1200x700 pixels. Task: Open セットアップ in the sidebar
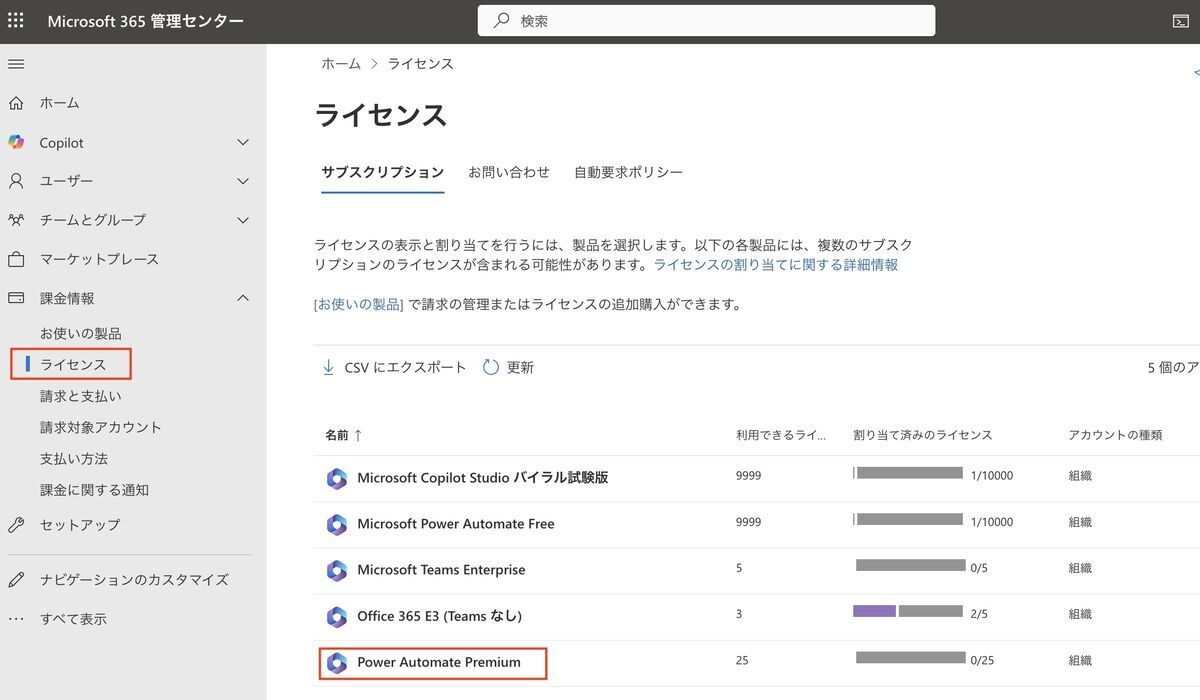(80, 525)
